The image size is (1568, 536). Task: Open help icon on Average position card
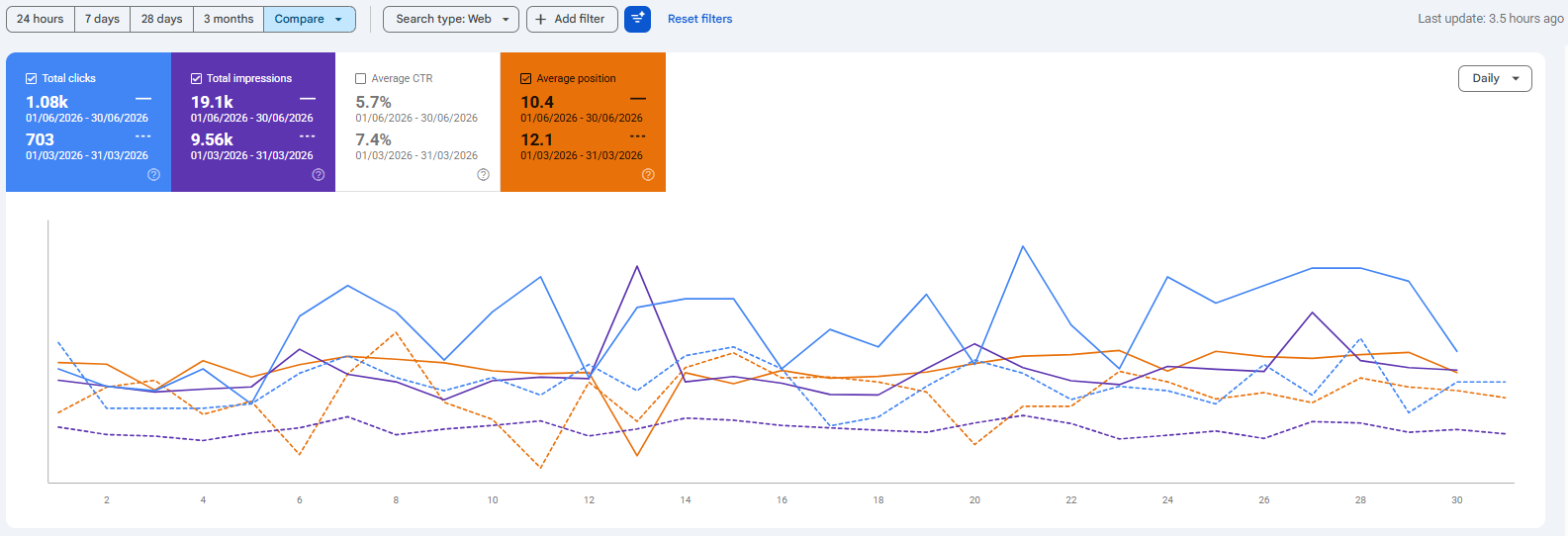pyautogui.click(x=648, y=174)
